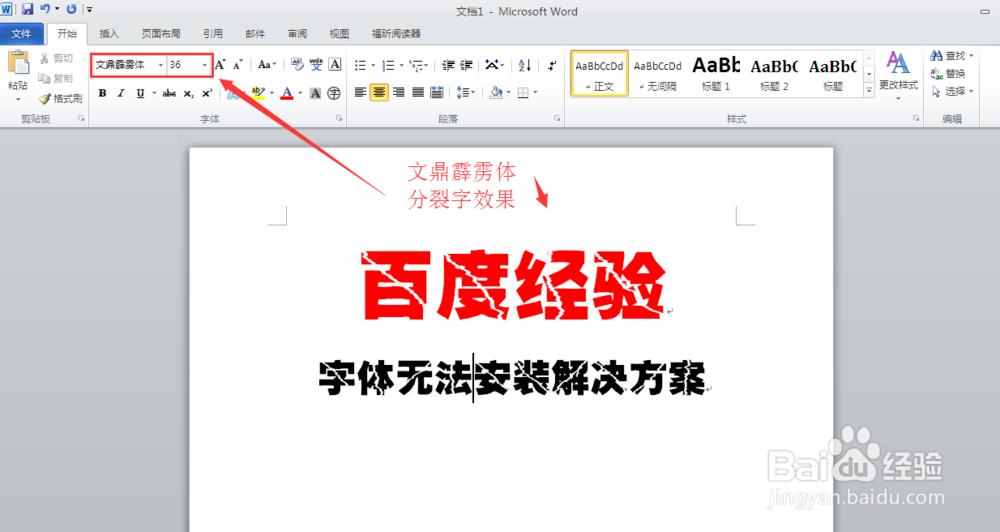Click the Clear Formatting eraser icon
Screen dimensions: 1000x532
point(297,64)
